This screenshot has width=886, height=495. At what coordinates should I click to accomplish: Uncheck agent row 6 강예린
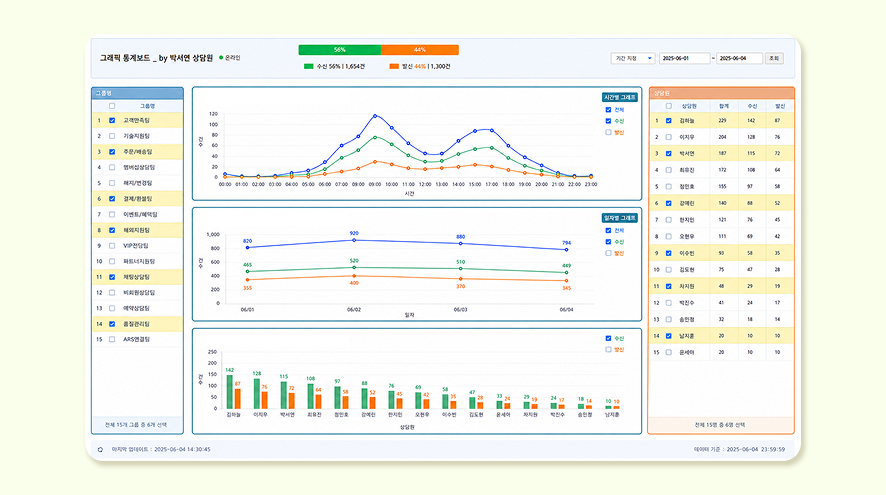point(669,203)
